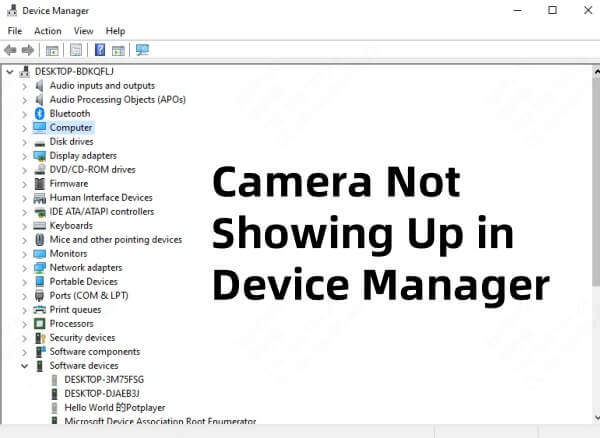Expand the Processors chevron
Screen dimensions: 600x438
point(24,324)
